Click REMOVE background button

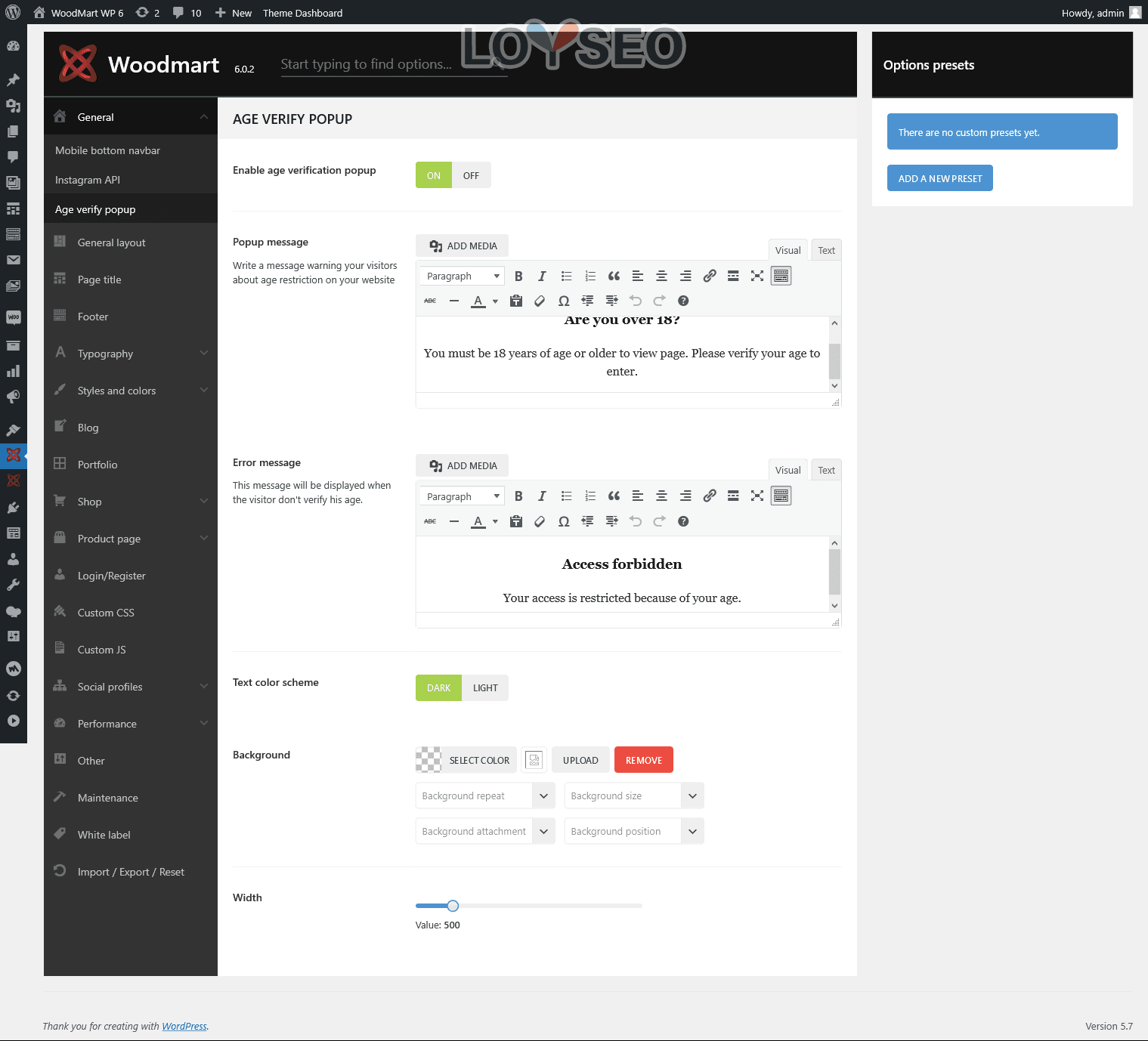pos(644,760)
